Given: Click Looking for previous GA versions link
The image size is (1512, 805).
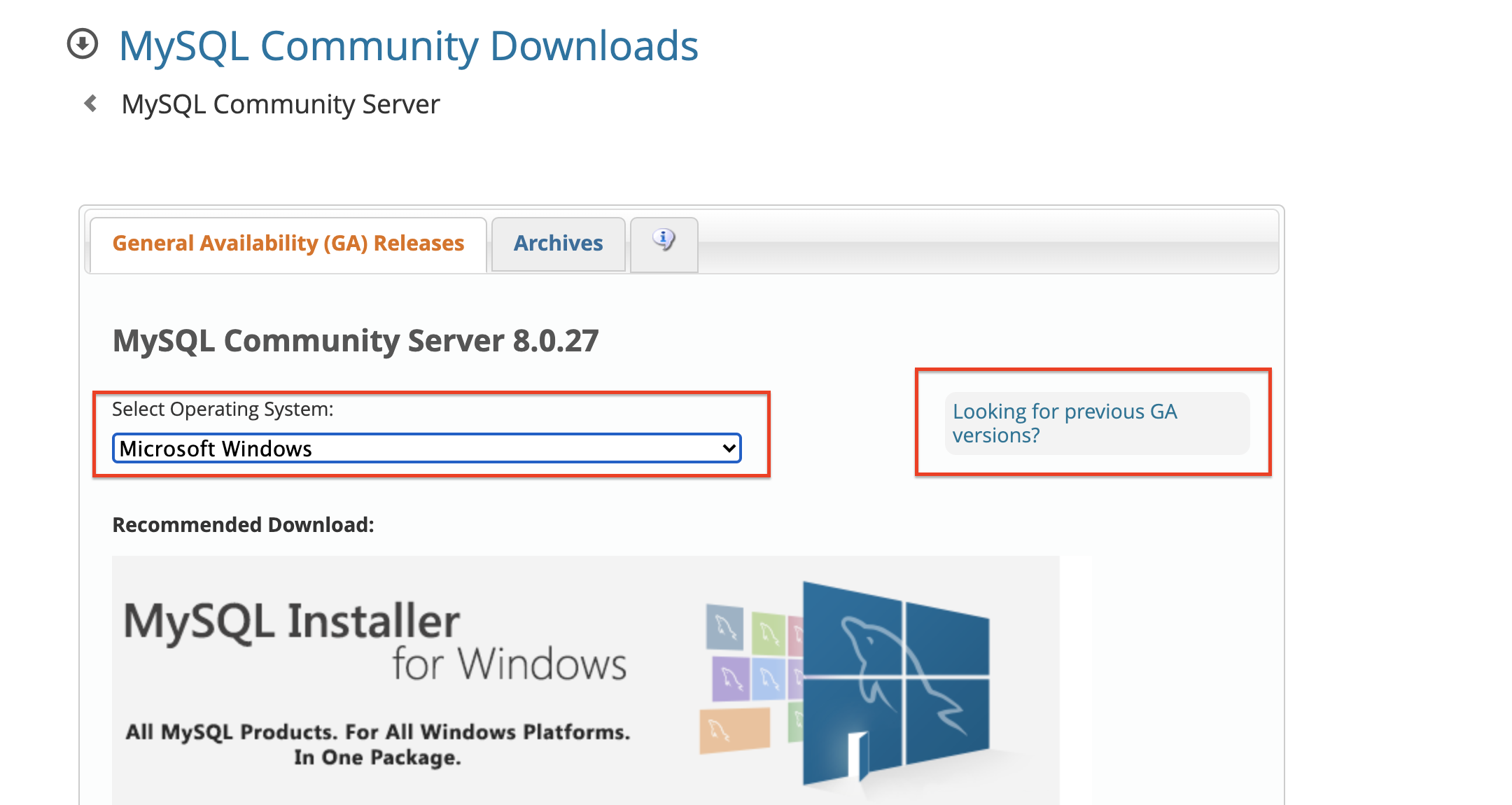Looking at the screenshot, I should pos(1065,423).
